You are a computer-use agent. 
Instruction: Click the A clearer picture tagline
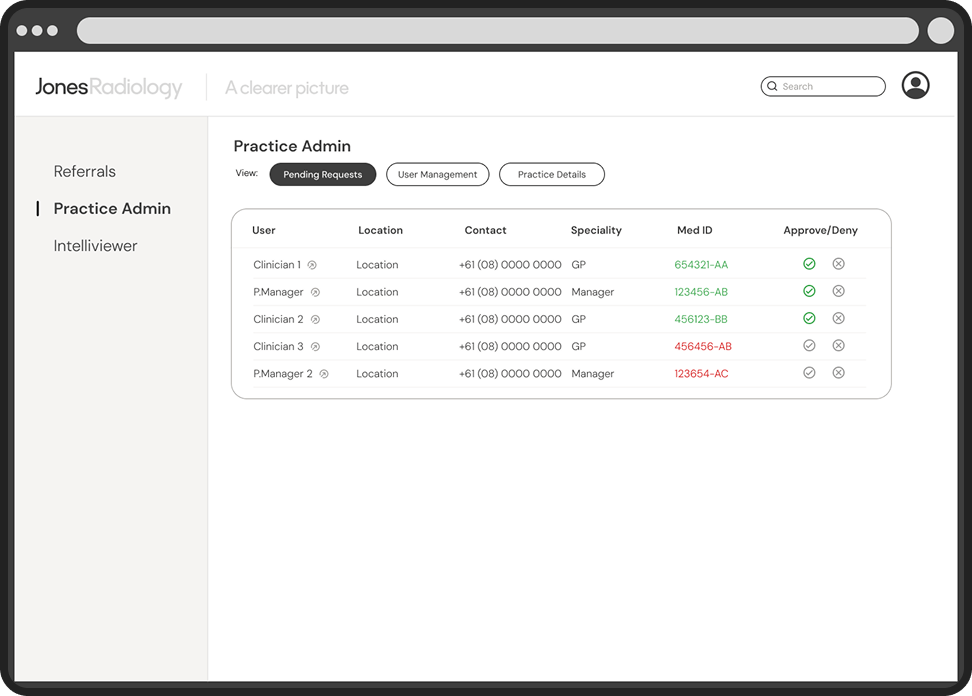(x=287, y=88)
